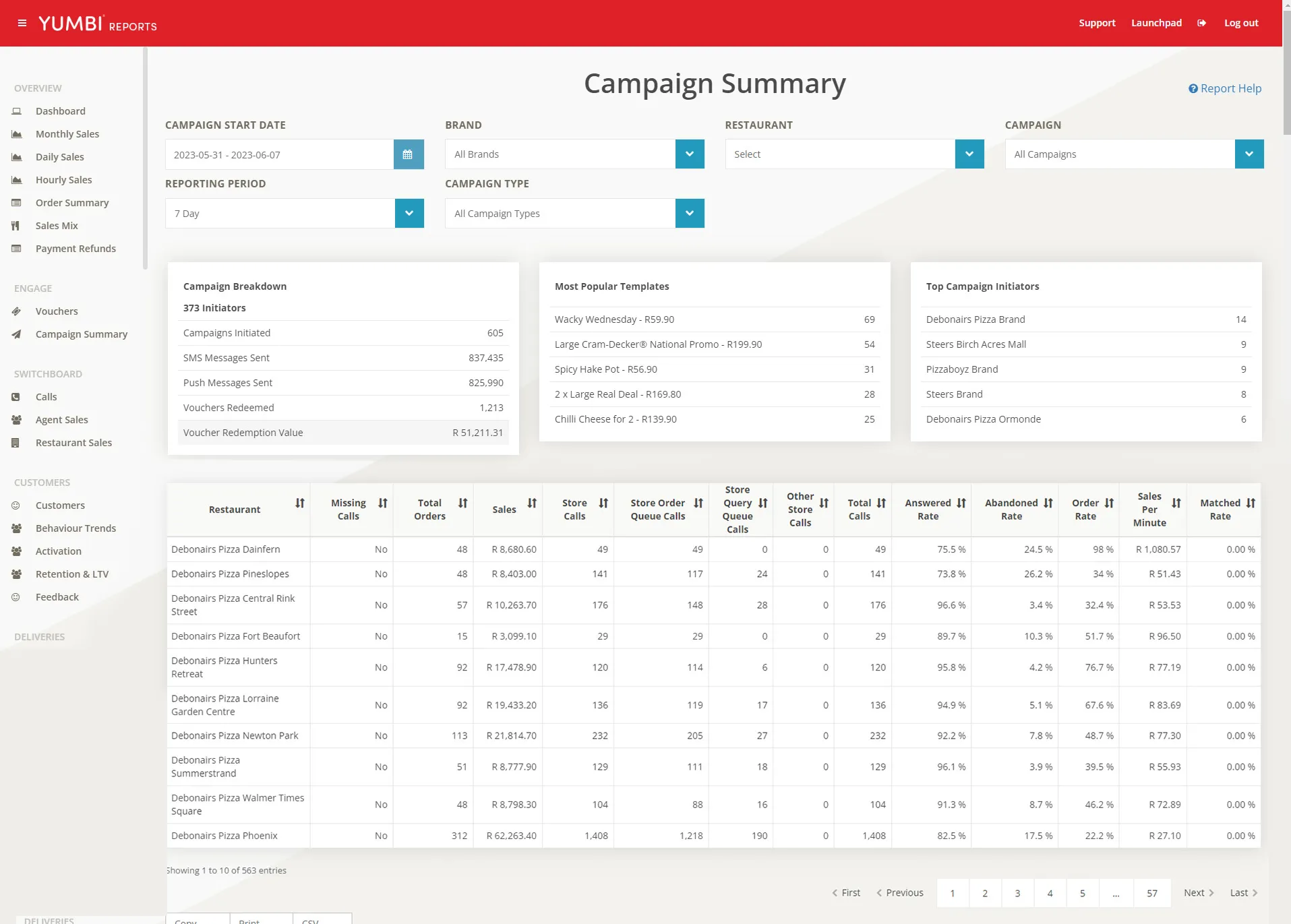Viewport: 1291px width, 924px height.
Task: Click the Order Summary list icon
Action: click(x=17, y=203)
